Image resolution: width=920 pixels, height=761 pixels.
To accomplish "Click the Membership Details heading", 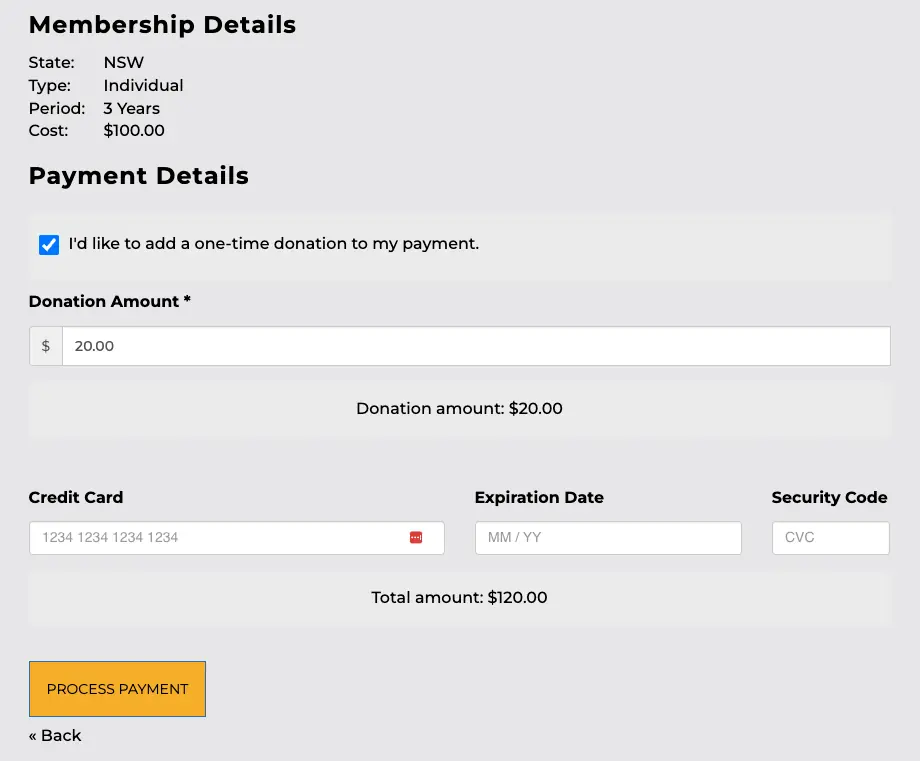I will pyautogui.click(x=162, y=25).
